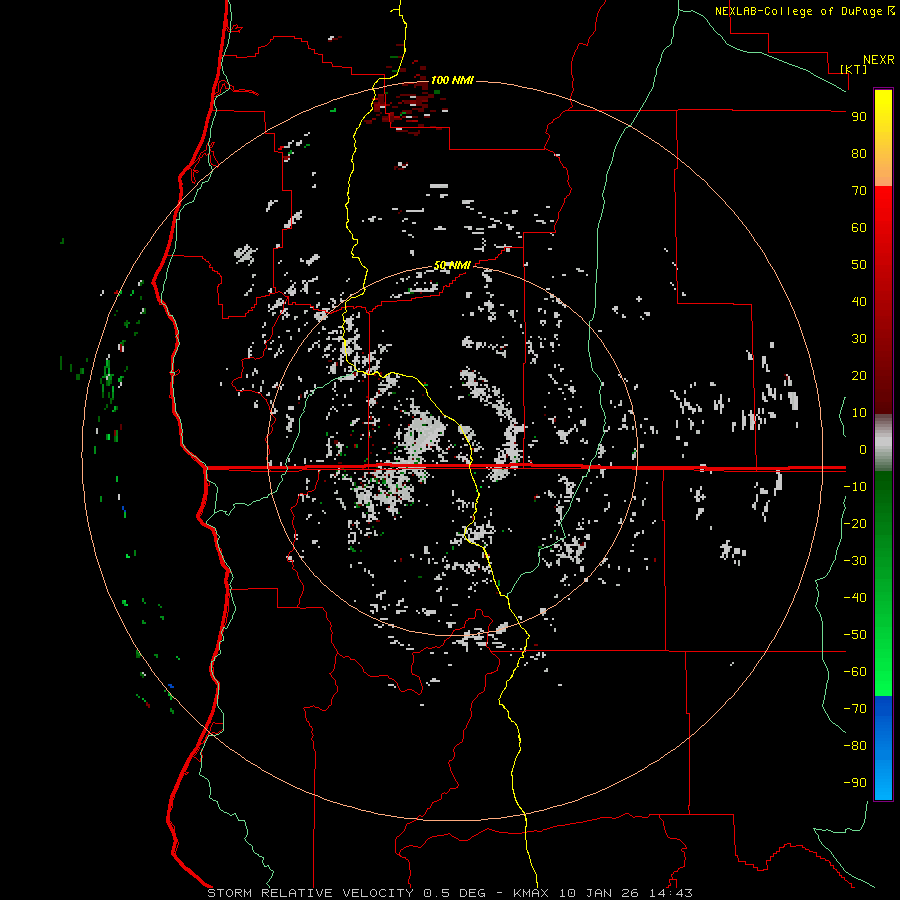Screen dimensions: 900x900
Task: Click the -70 value on the velocity scale
Action: coord(855,709)
